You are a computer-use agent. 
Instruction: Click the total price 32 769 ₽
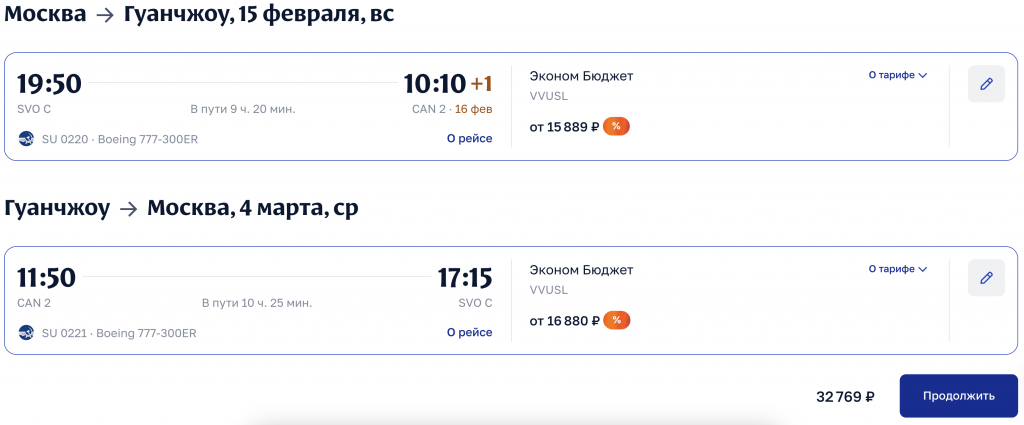point(845,396)
